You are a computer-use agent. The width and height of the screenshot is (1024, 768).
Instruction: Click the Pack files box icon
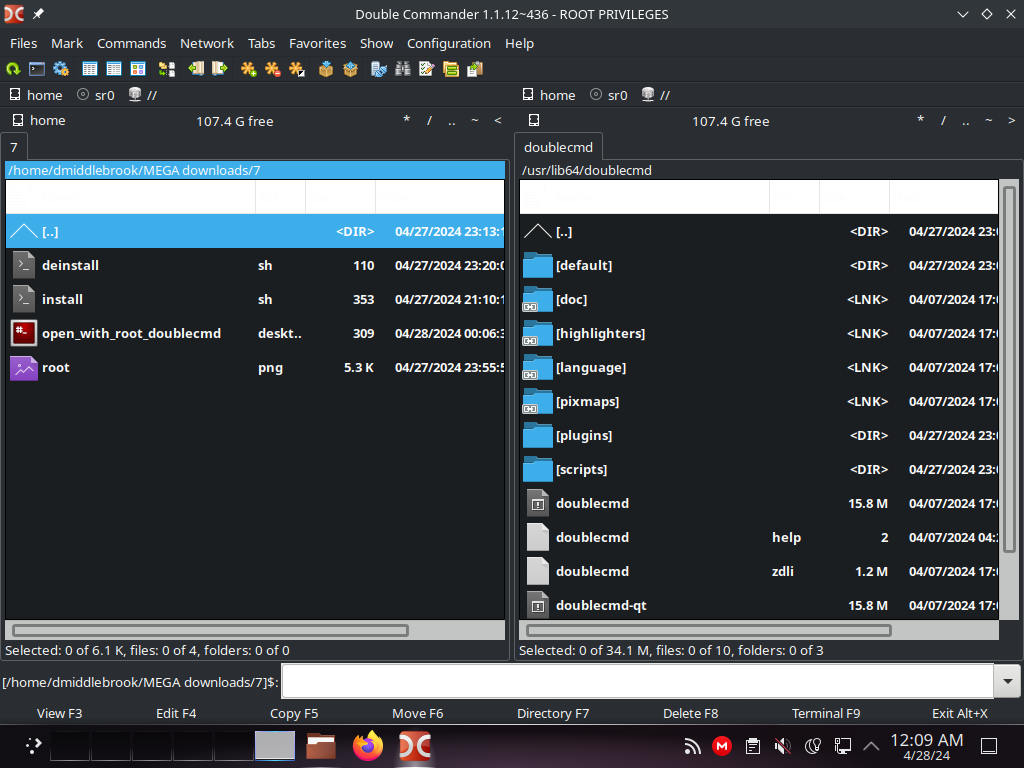(x=326, y=69)
